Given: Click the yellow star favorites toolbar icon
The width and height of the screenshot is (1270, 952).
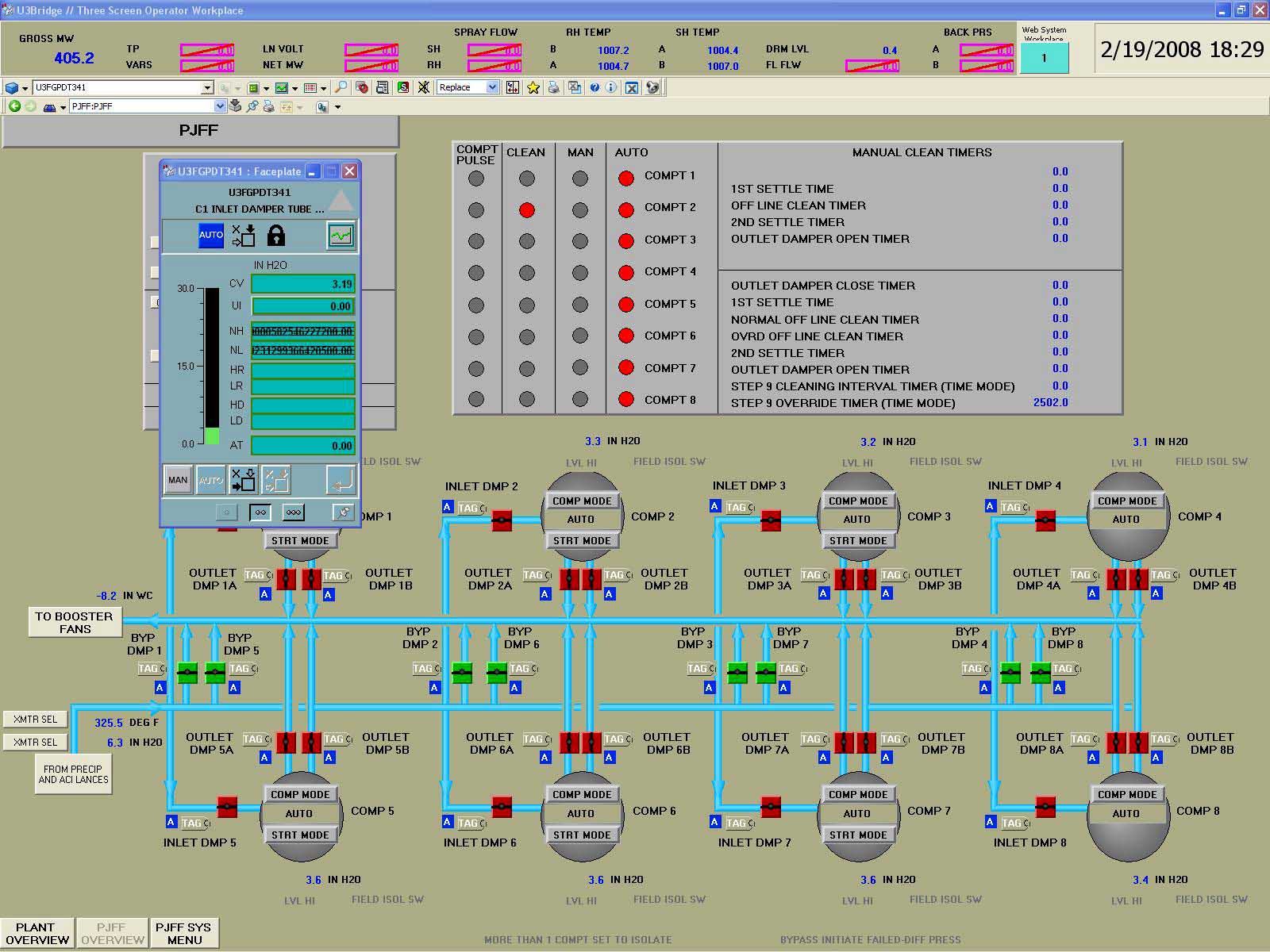Looking at the screenshot, I should [533, 87].
